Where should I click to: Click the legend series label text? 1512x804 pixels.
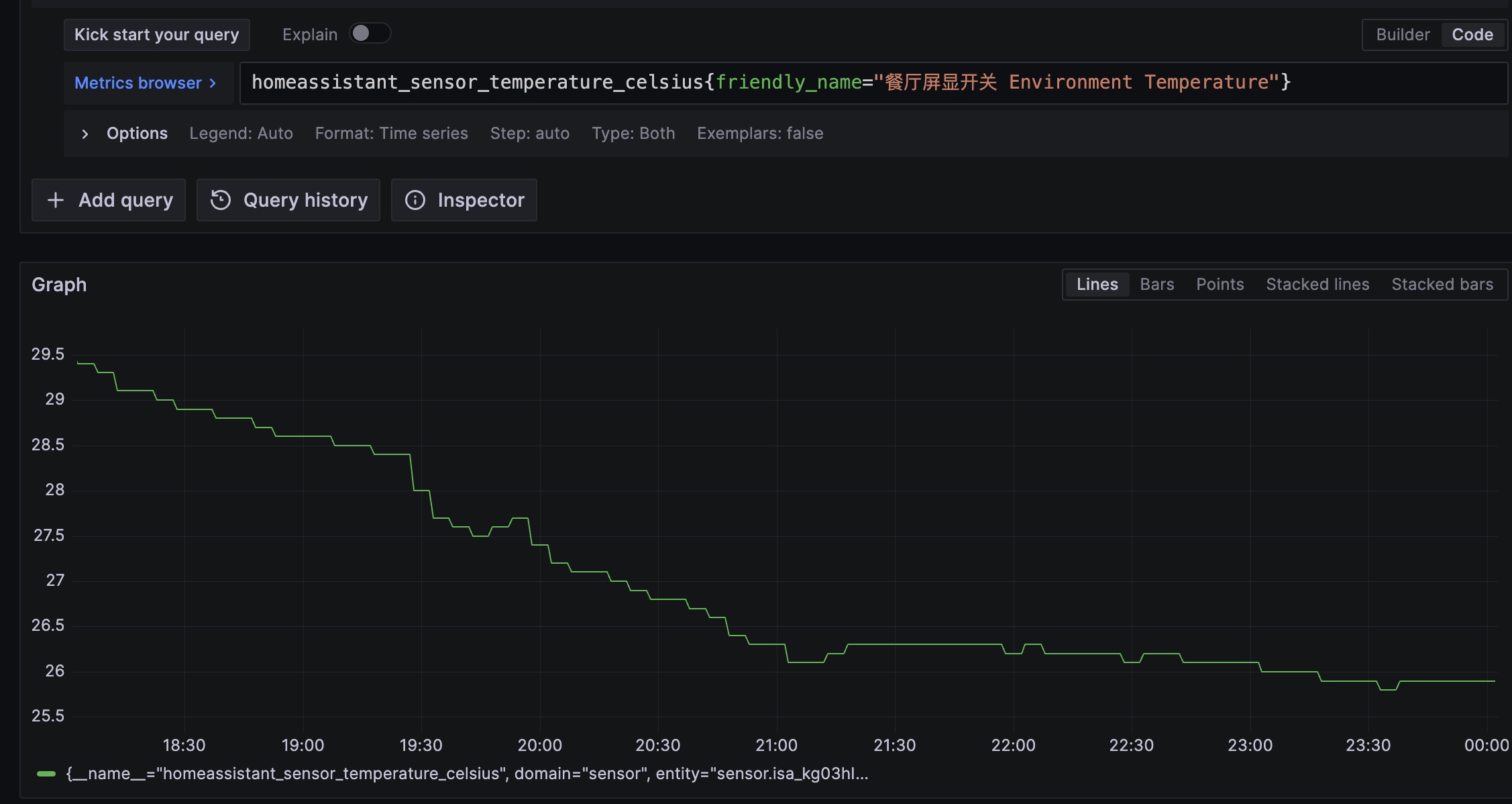467,774
